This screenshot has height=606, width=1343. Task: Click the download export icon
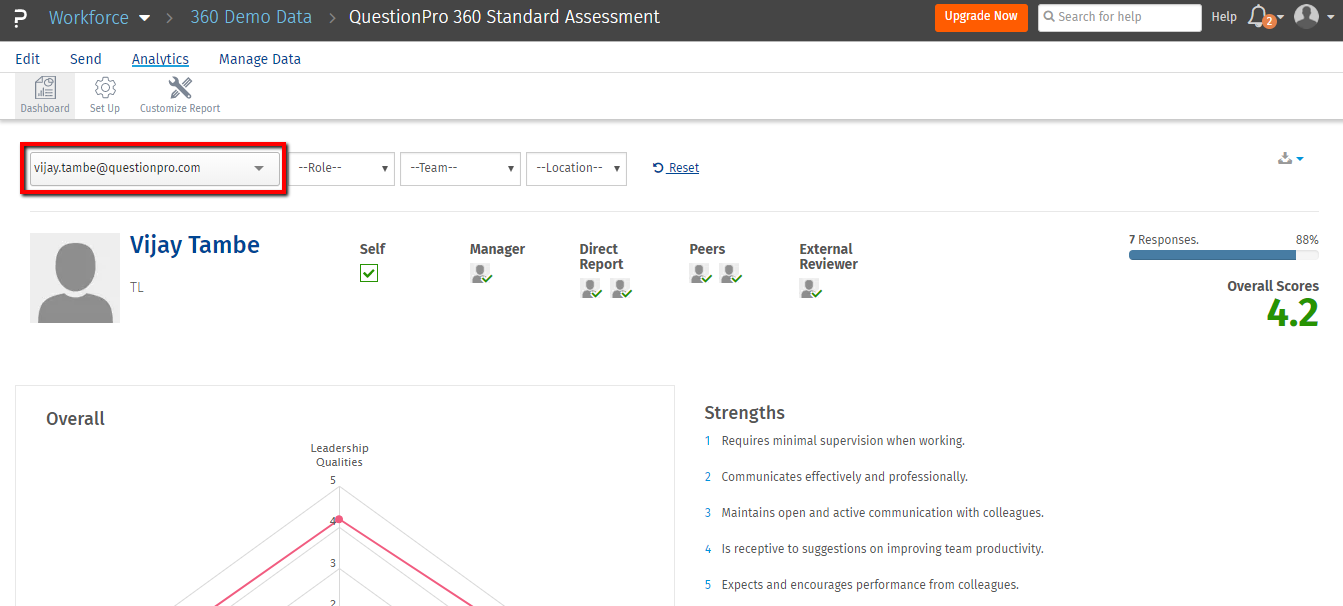[1287, 158]
